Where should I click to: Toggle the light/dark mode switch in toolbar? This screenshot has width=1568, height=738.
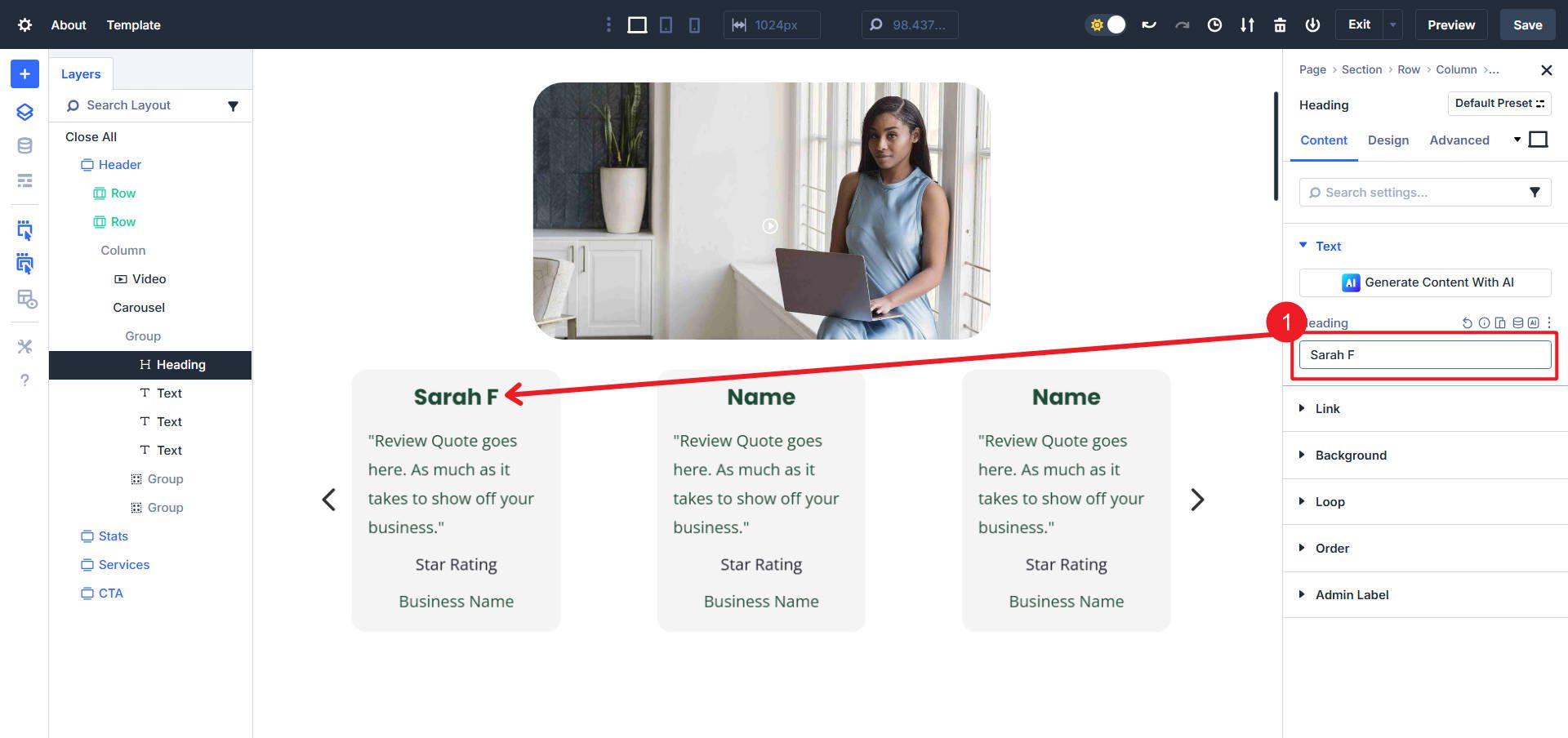1106,24
